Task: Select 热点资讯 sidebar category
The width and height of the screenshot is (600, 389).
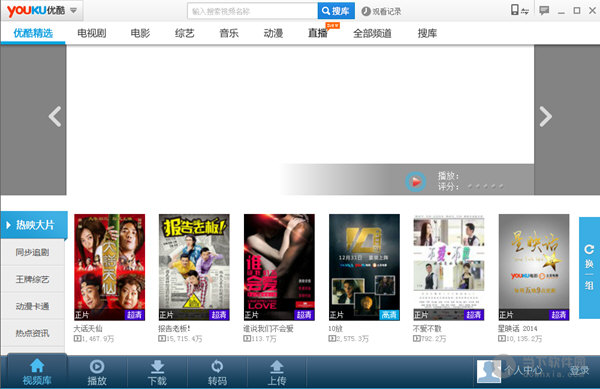Action: [33, 333]
